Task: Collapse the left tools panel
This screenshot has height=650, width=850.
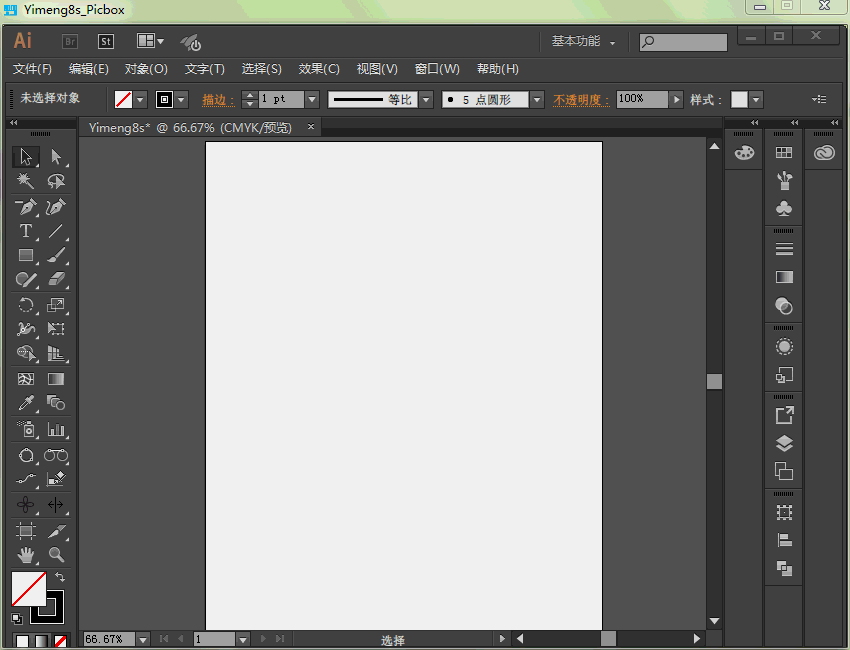Action: (x=14, y=123)
